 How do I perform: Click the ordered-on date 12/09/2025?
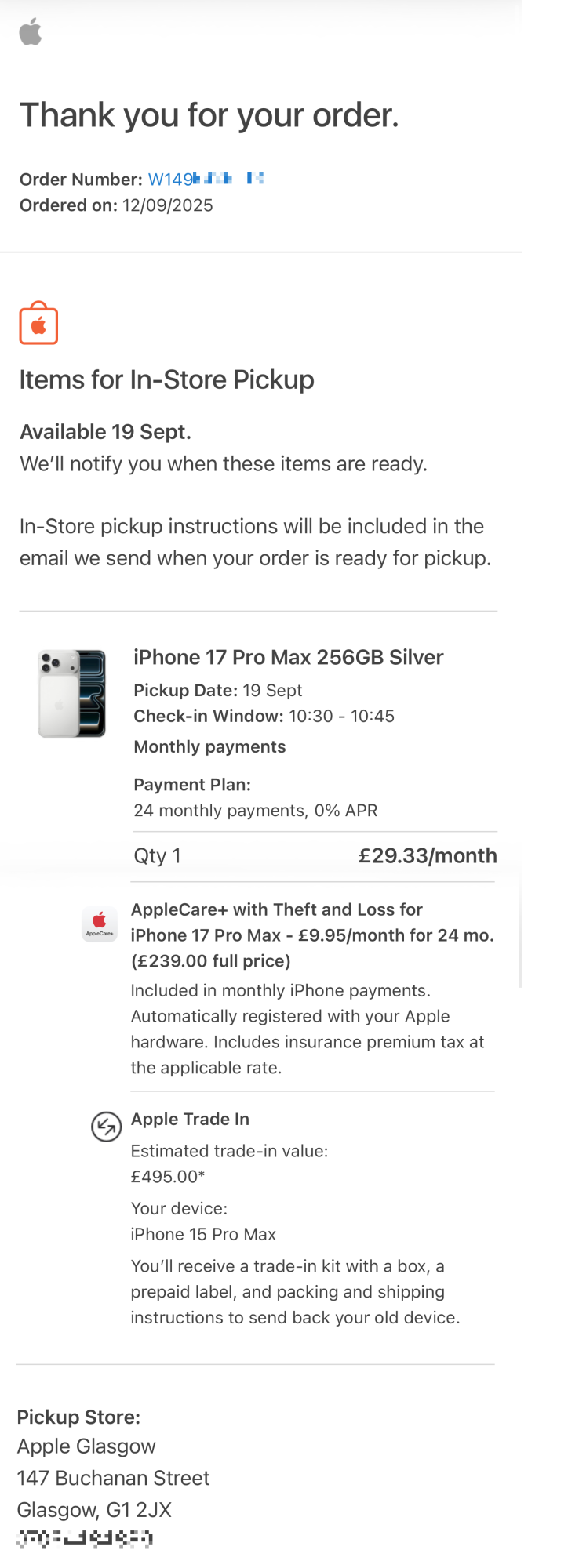point(167,205)
